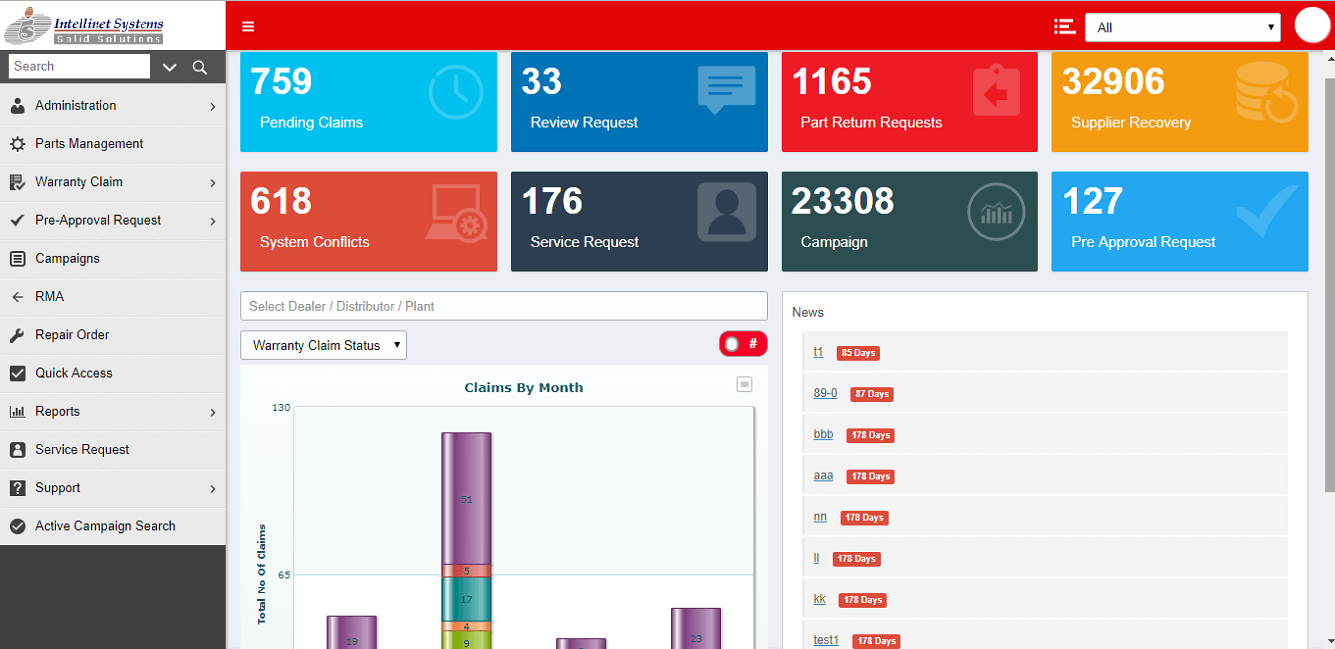1335x649 pixels.
Task: Open the 1165 Part Return Requests card
Action: tap(909, 101)
